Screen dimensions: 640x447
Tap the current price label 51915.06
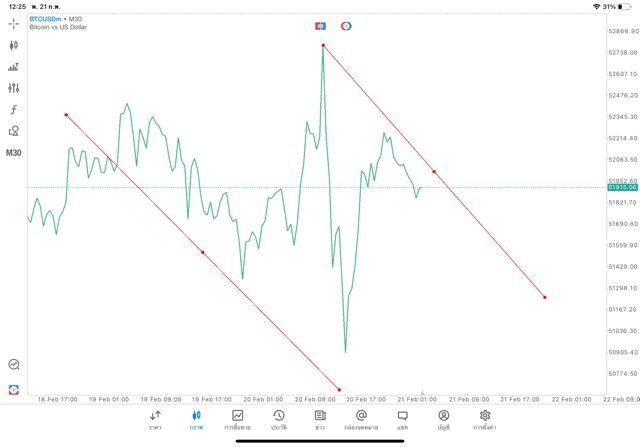(621, 187)
